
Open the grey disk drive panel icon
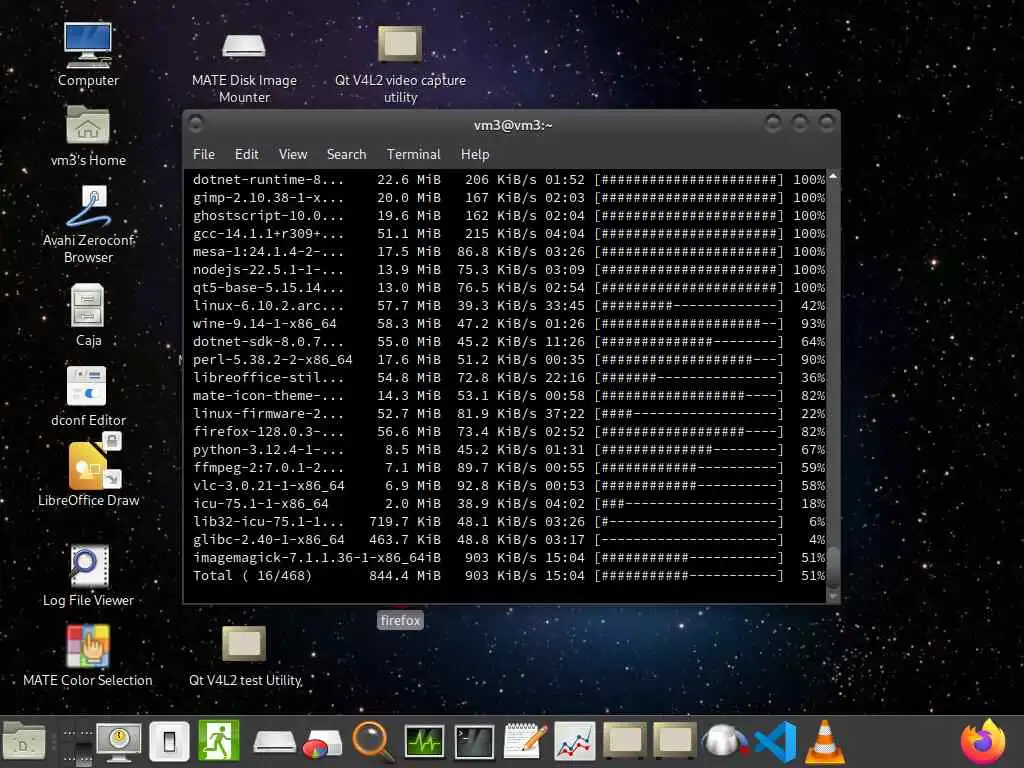(274, 743)
